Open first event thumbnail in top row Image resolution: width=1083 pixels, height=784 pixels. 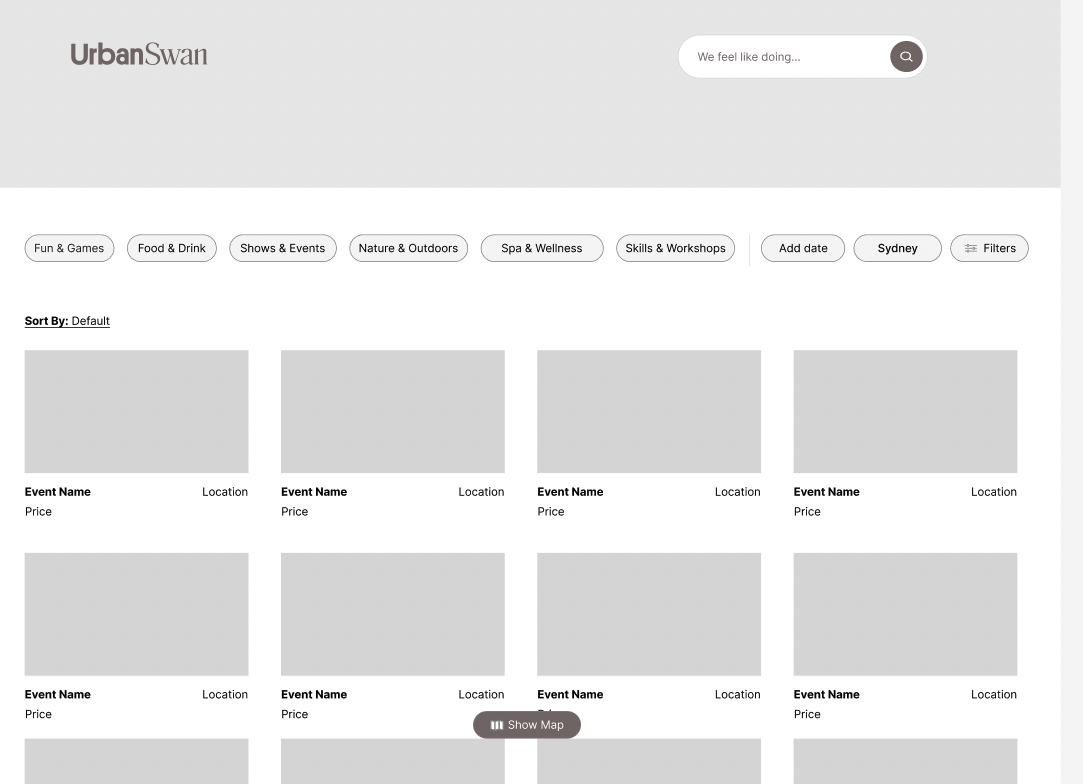click(137, 412)
